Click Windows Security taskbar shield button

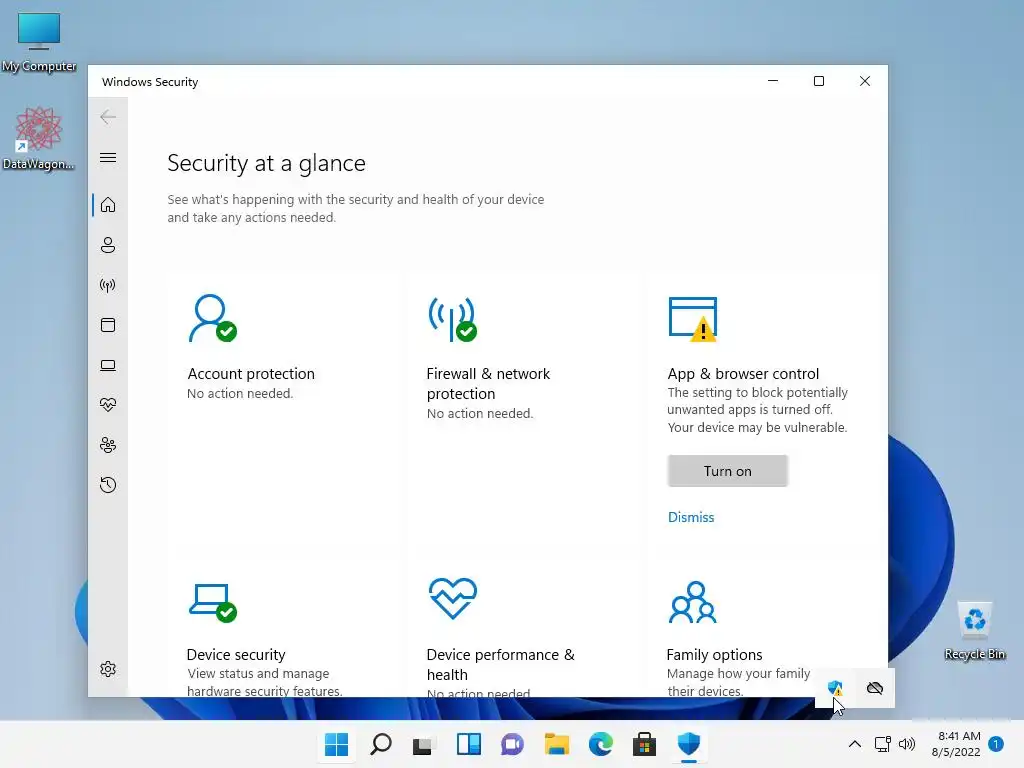[689, 744]
